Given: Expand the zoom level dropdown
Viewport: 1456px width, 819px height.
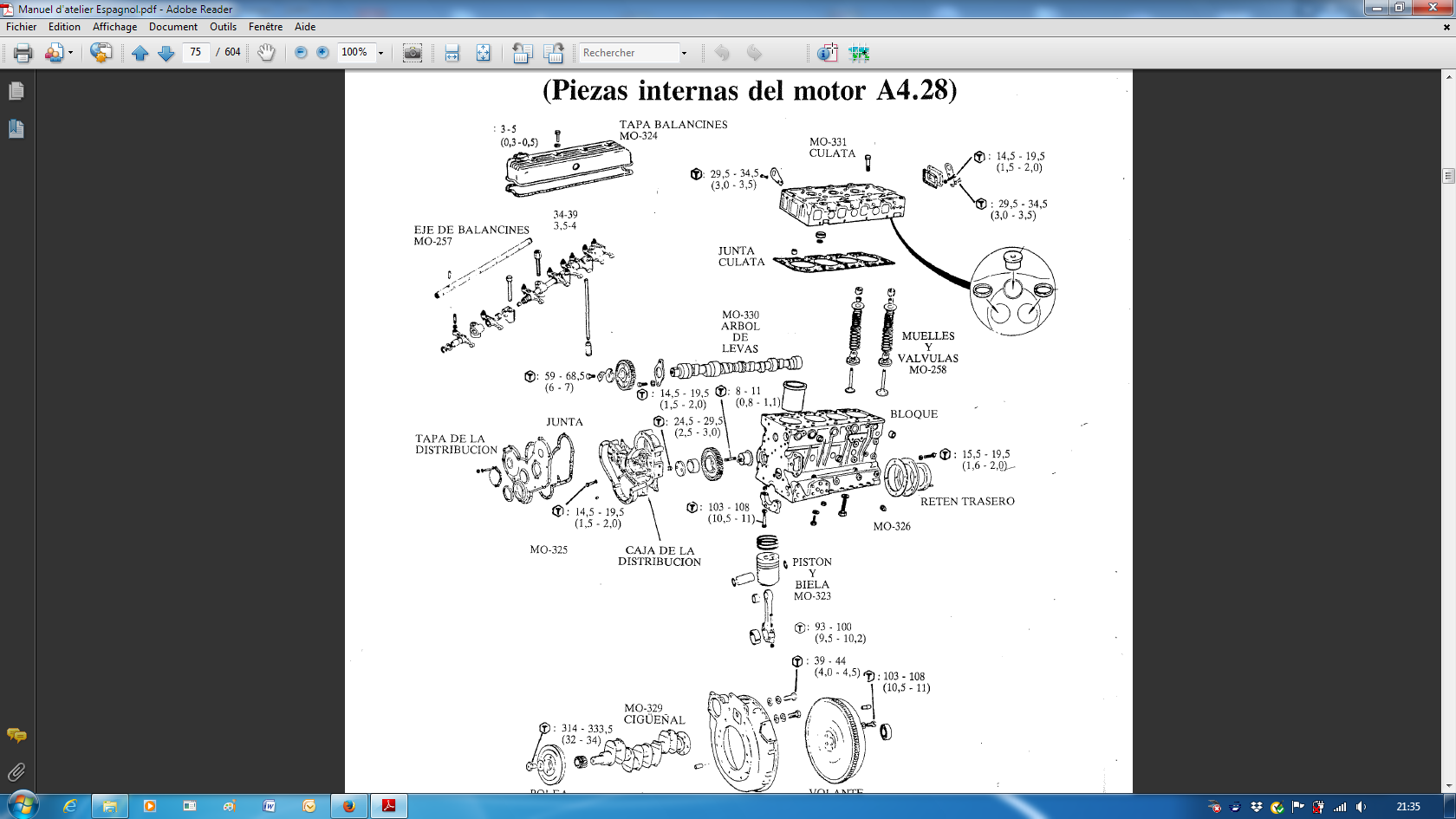Looking at the screenshot, I should tap(380, 53).
